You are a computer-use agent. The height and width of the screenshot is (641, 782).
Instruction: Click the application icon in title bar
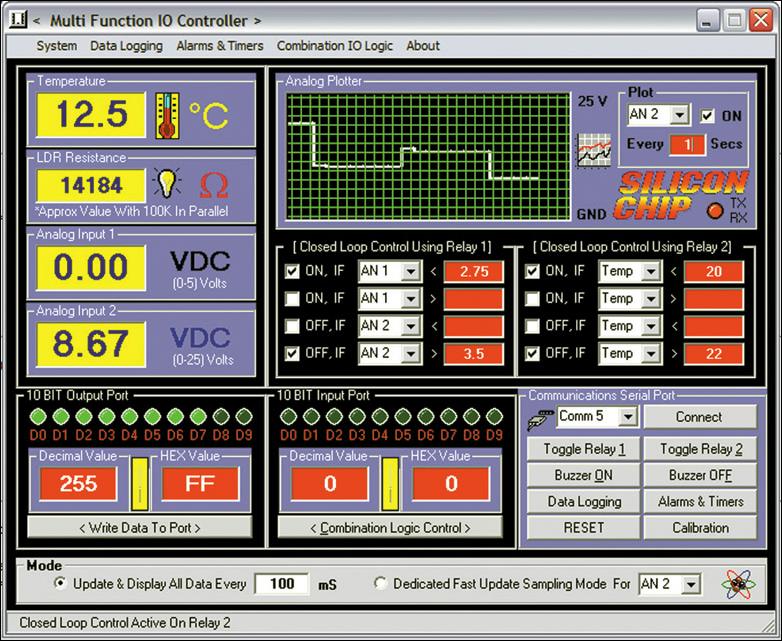pos(18,20)
